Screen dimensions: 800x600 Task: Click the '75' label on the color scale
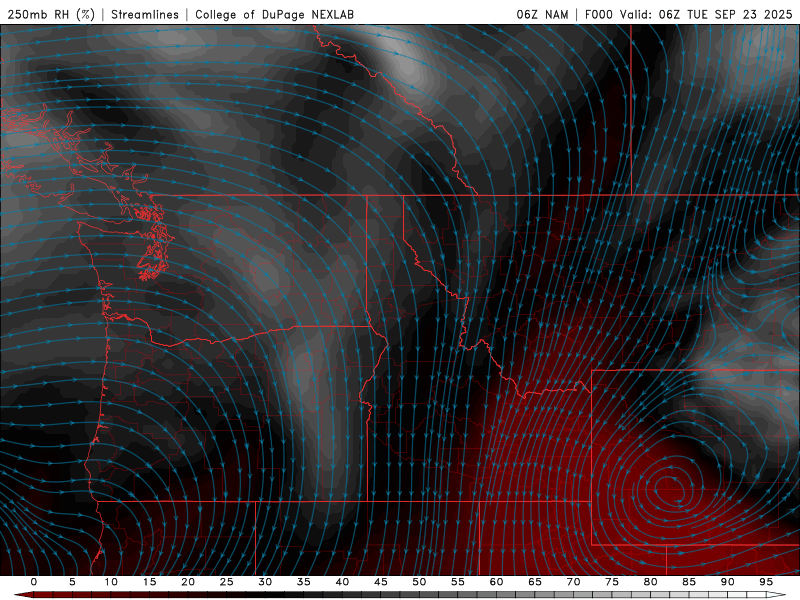click(612, 582)
